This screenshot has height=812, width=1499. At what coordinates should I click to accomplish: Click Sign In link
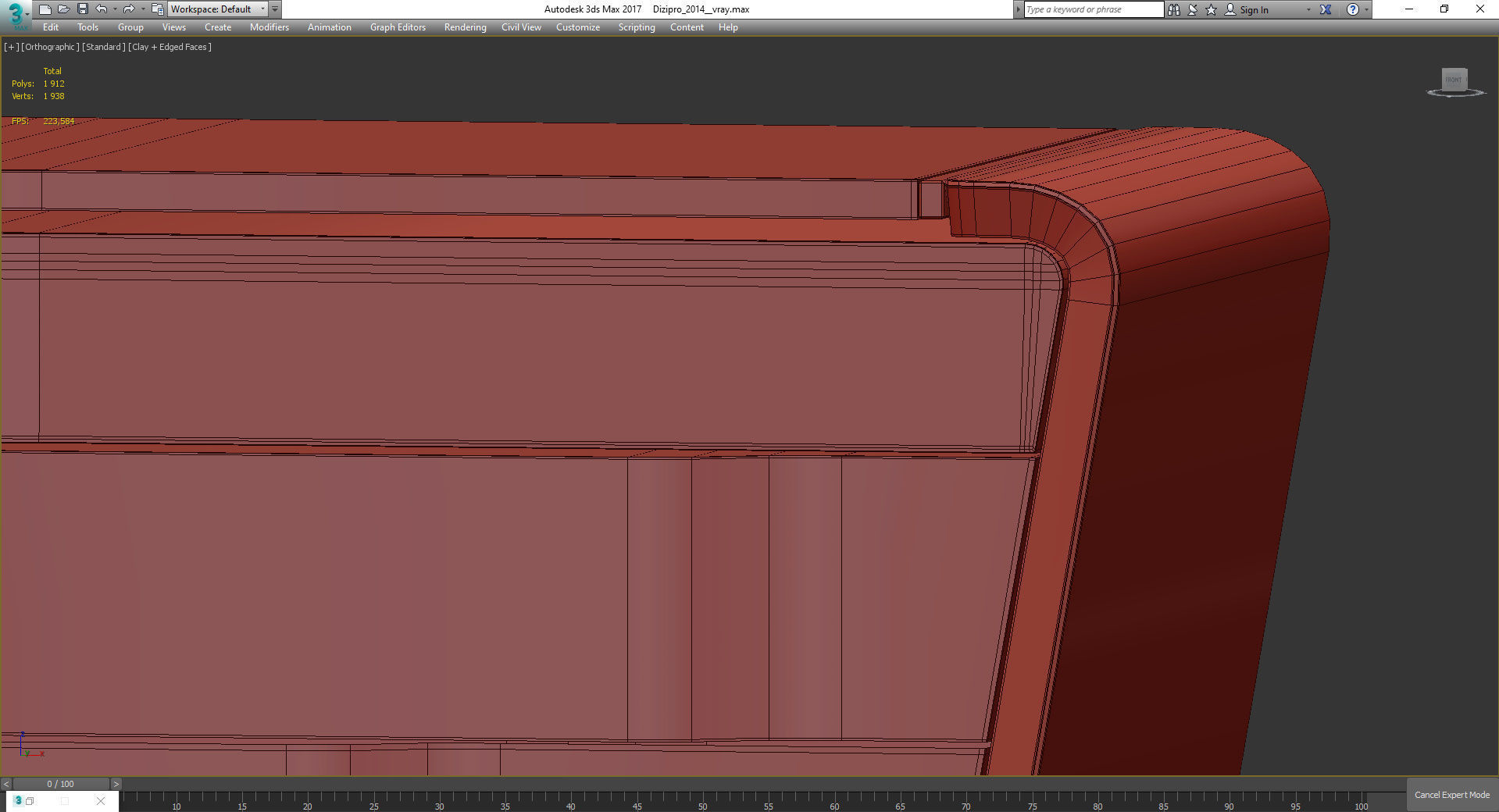[x=1254, y=10]
